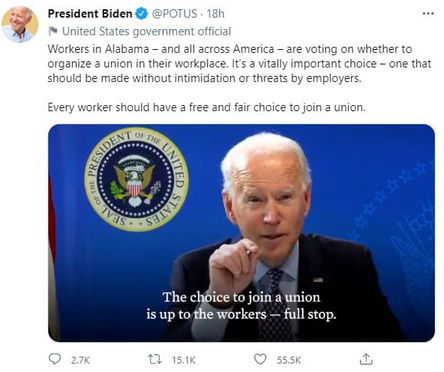The width and height of the screenshot is (444, 372).
Task: Click the flag icon next to government official label
Action: click(53, 31)
